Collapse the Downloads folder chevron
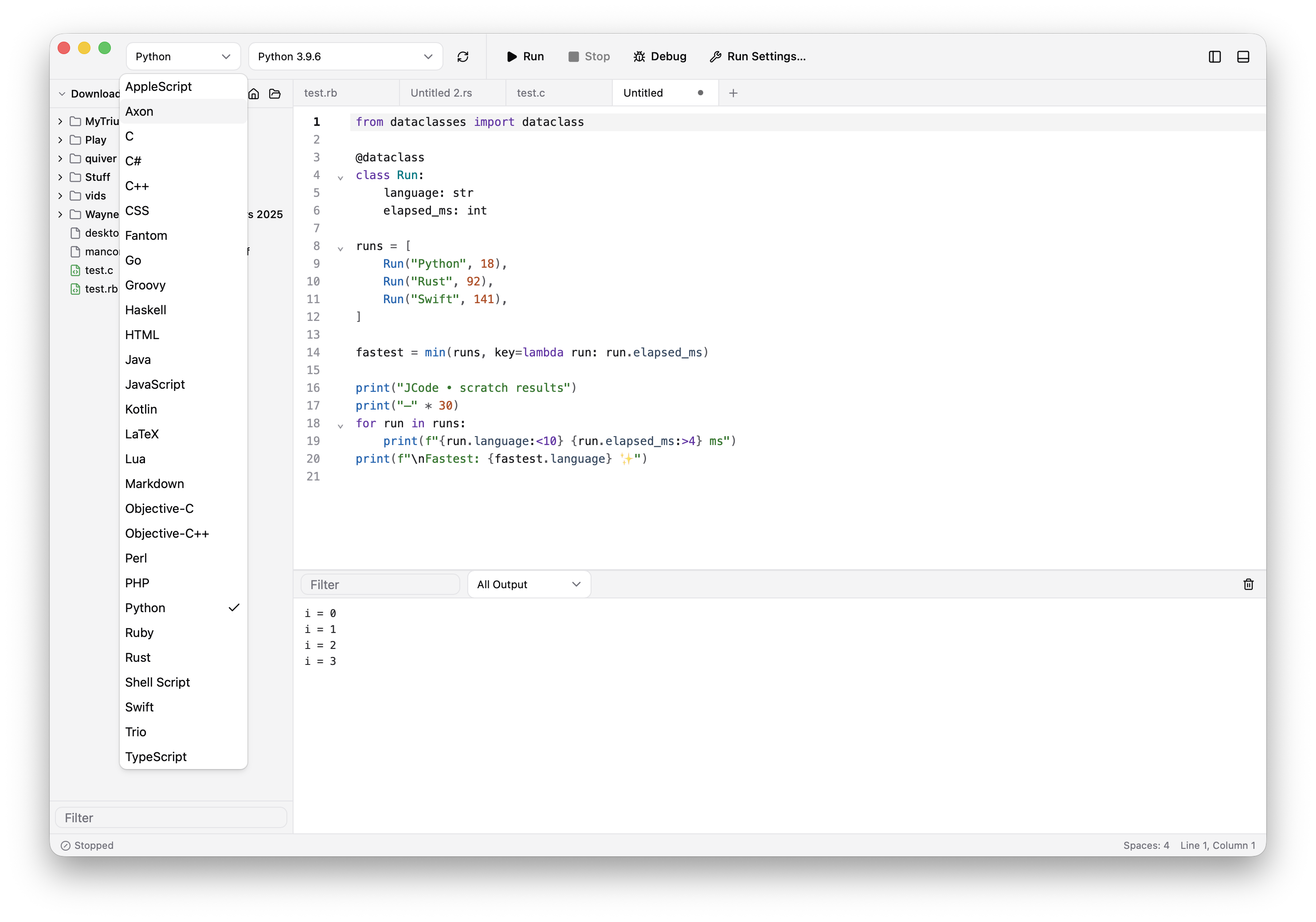Screen dimensions: 1316x922 [x=62, y=94]
